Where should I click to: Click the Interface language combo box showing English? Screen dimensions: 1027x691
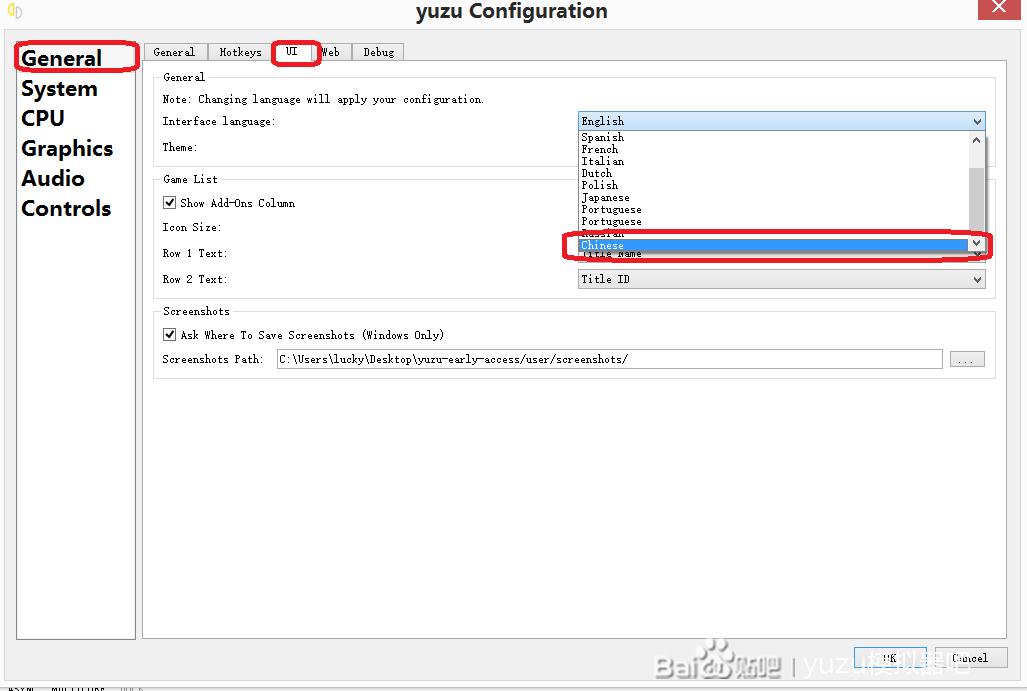coord(781,121)
